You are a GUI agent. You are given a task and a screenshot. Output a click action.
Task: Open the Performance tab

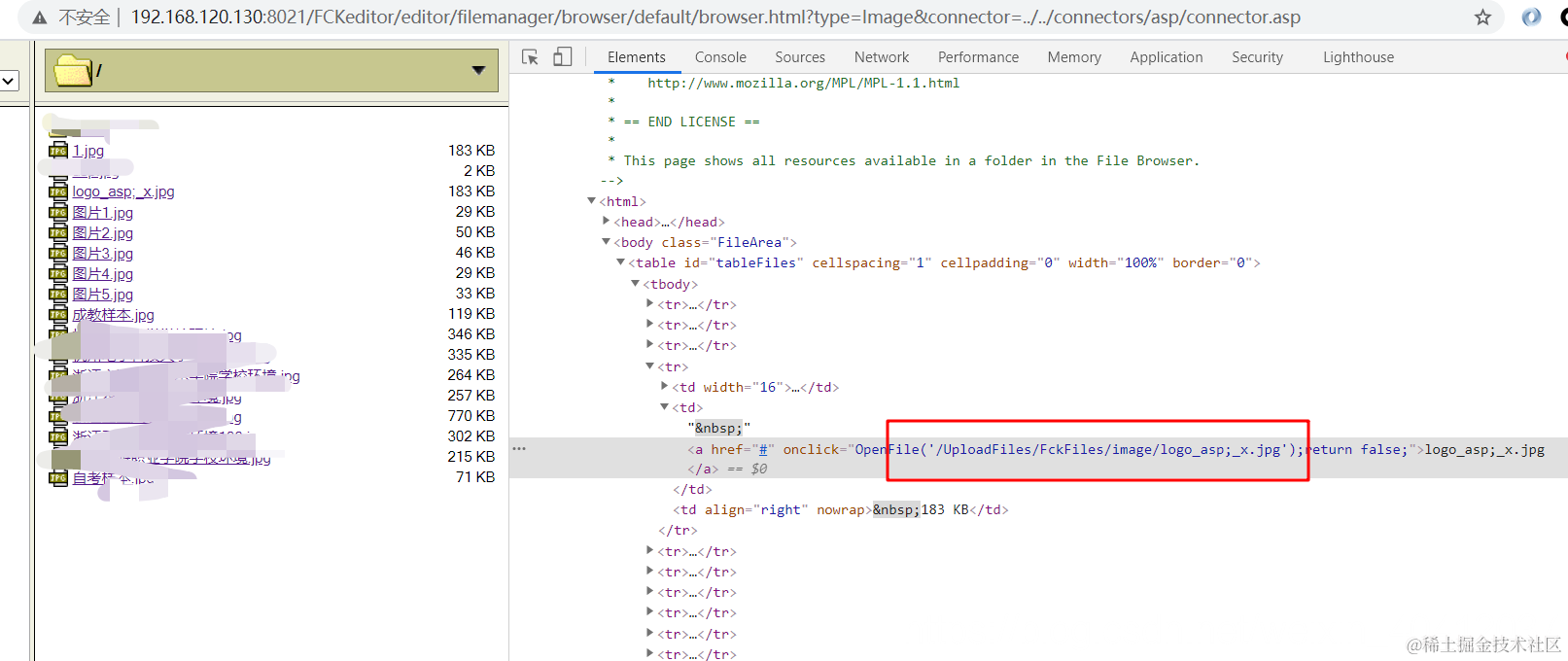coord(978,57)
